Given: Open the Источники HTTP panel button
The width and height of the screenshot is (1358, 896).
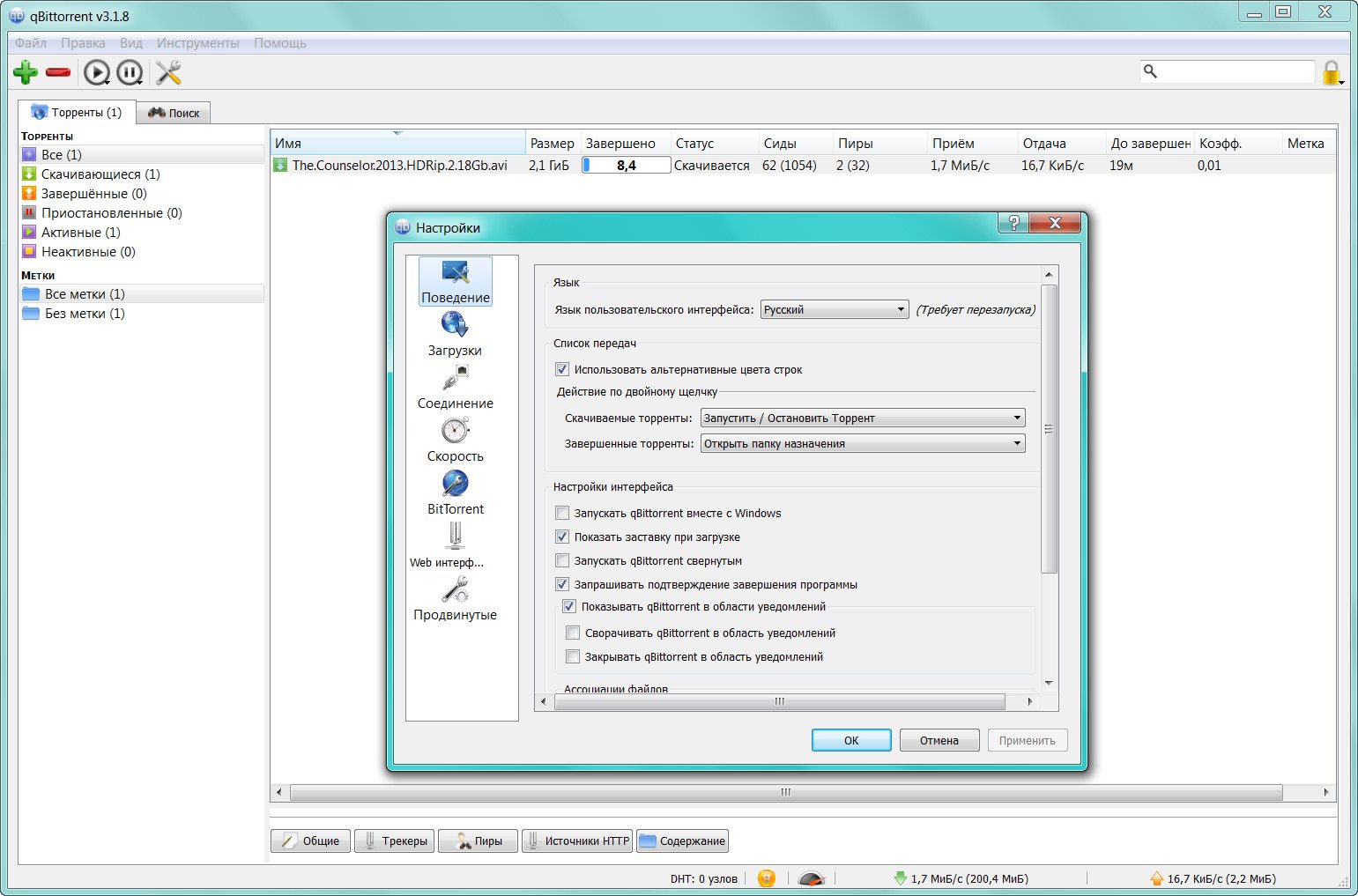Looking at the screenshot, I should [577, 840].
